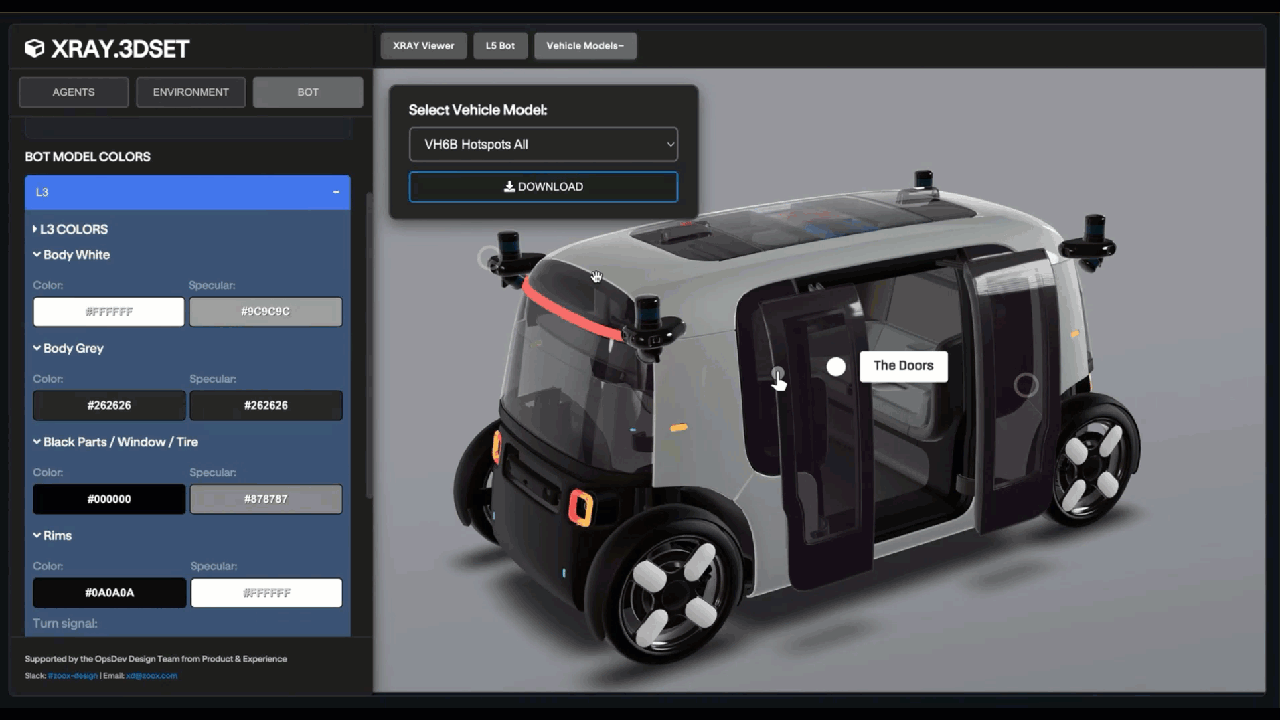Image resolution: width=1280 pixels, height=720 pixels.
Task: Click the left panel scrollbar
Action: (369, 345)
